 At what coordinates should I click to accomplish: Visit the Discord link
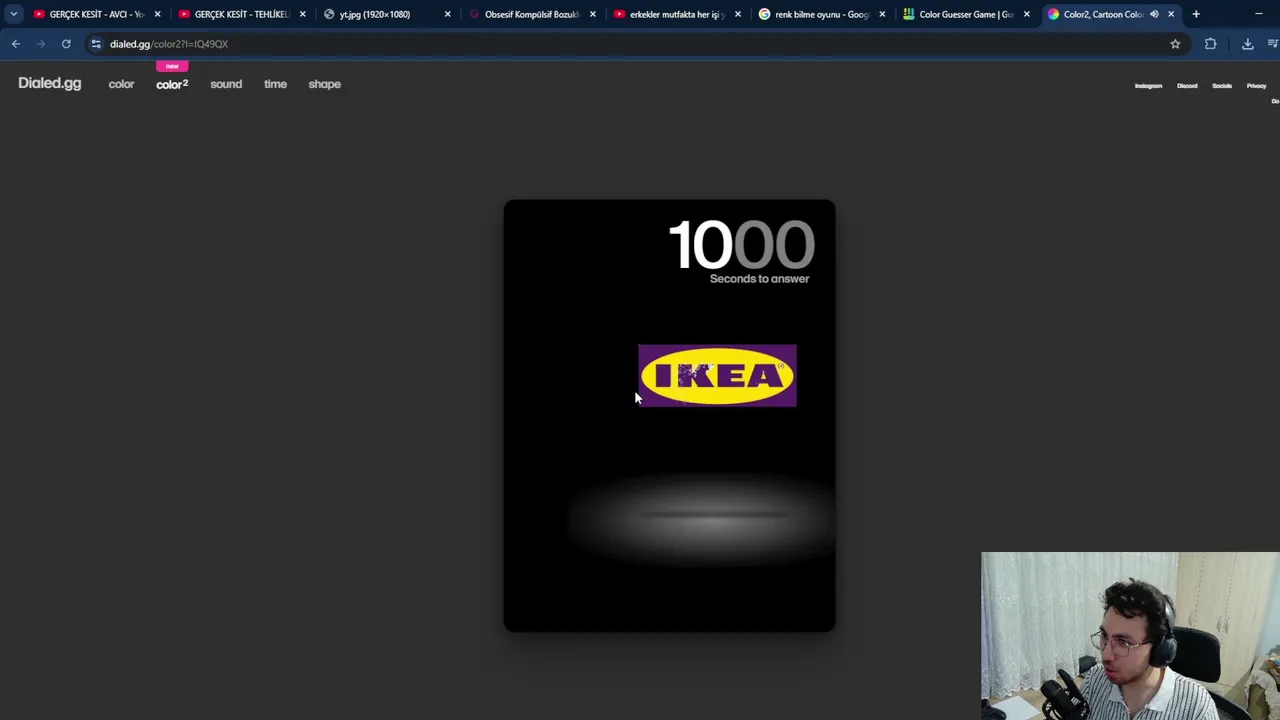coord(1187,86)
